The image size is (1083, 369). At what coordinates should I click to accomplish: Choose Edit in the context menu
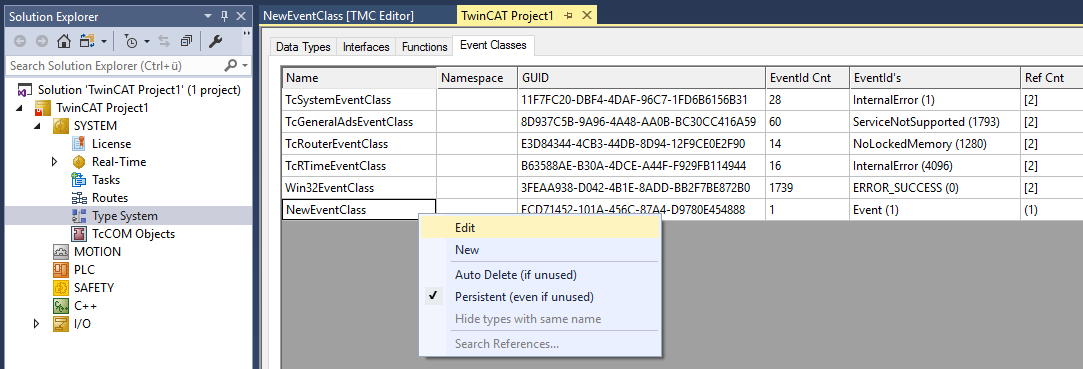click(x=540, y=227)
